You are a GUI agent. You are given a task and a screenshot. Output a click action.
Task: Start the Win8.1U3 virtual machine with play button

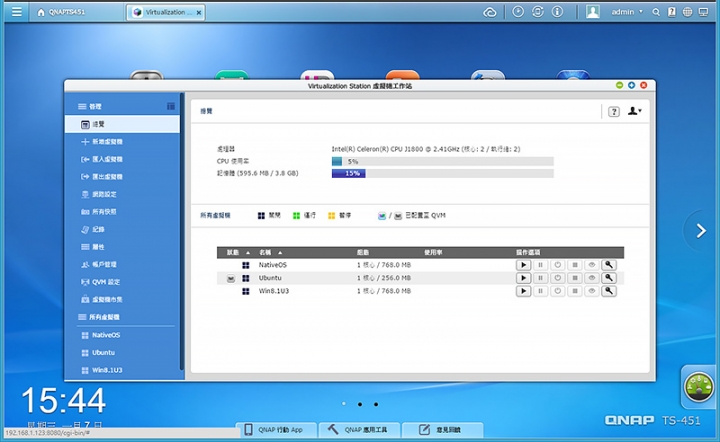[523, 291]
